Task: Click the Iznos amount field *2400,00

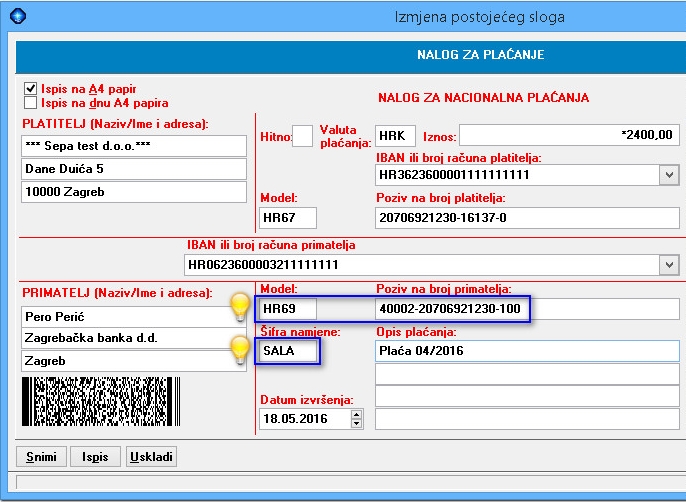Action: 569,135
